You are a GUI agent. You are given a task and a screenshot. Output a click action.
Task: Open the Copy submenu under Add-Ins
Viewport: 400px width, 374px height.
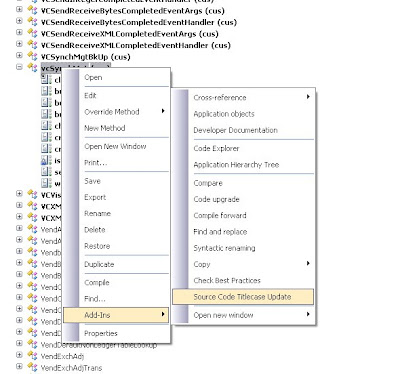pos(243,264)
